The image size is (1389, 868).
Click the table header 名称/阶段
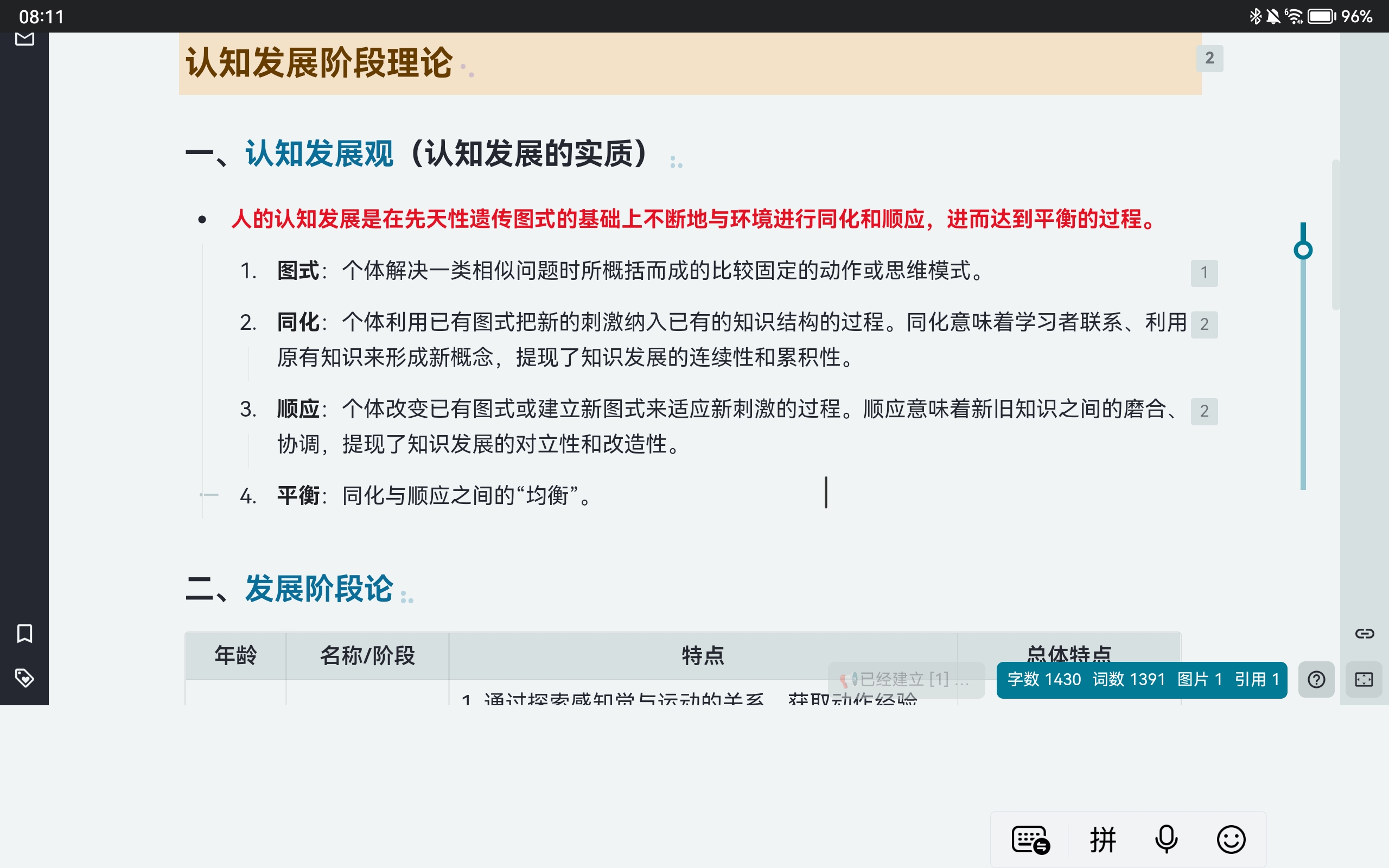click(x=367, y=655)
